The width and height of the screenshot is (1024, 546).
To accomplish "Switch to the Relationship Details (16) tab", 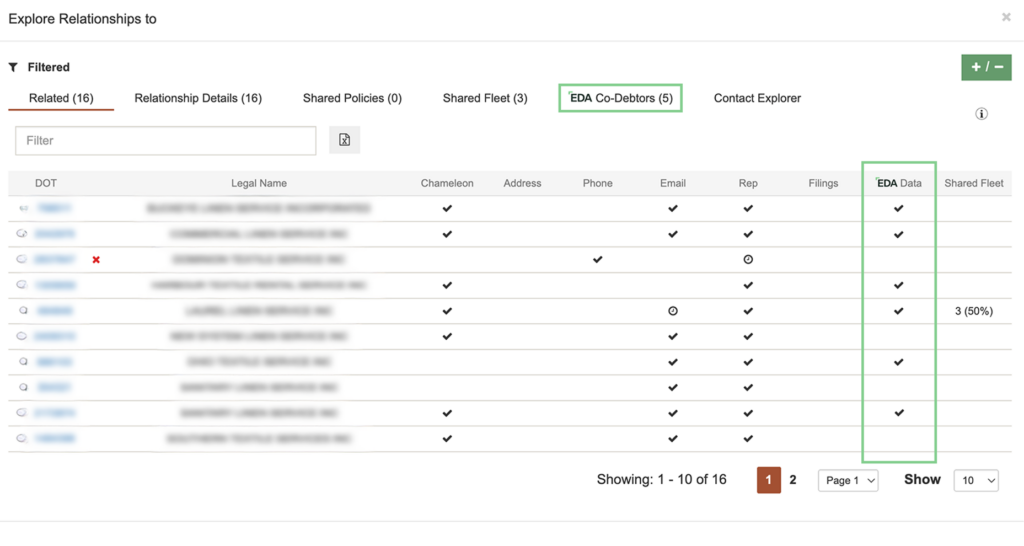I will point(198,98).
